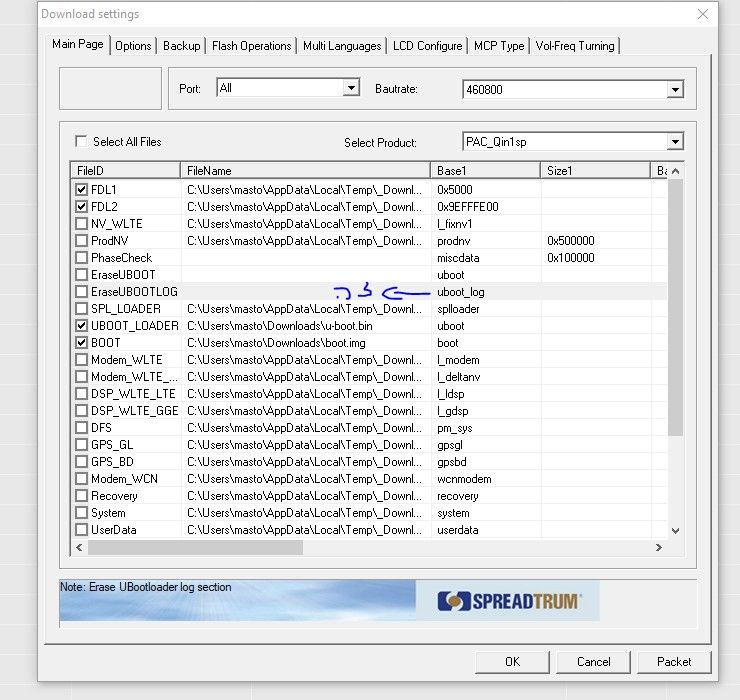Open the Port dropdown

pyautogui.click(x=351, y=88)
